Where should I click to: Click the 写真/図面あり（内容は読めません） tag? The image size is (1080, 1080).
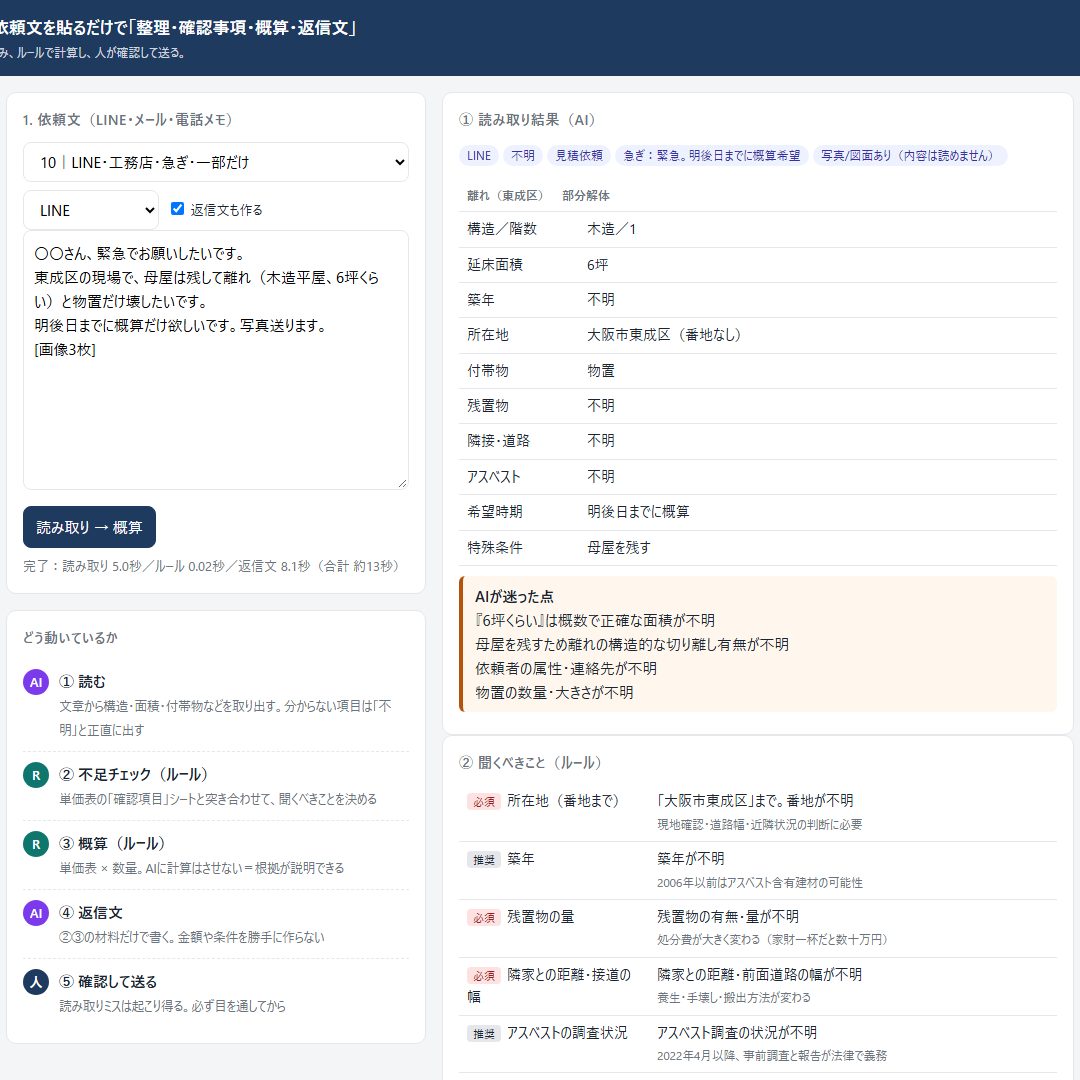910,156
